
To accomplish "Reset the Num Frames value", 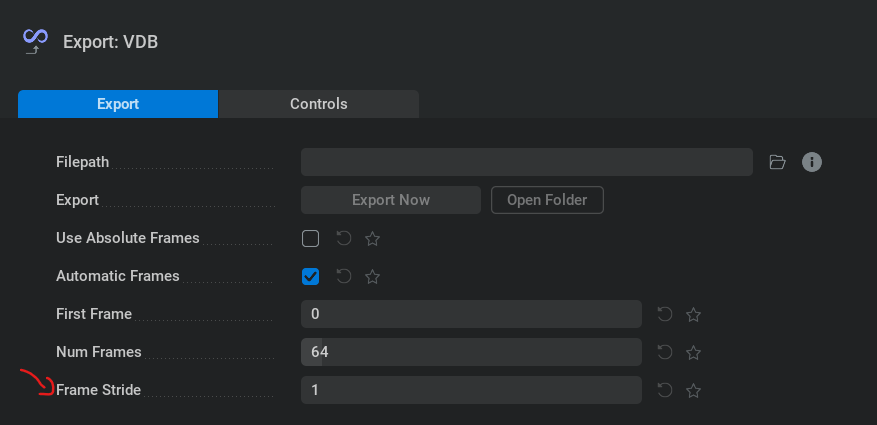I will point(665,353).
